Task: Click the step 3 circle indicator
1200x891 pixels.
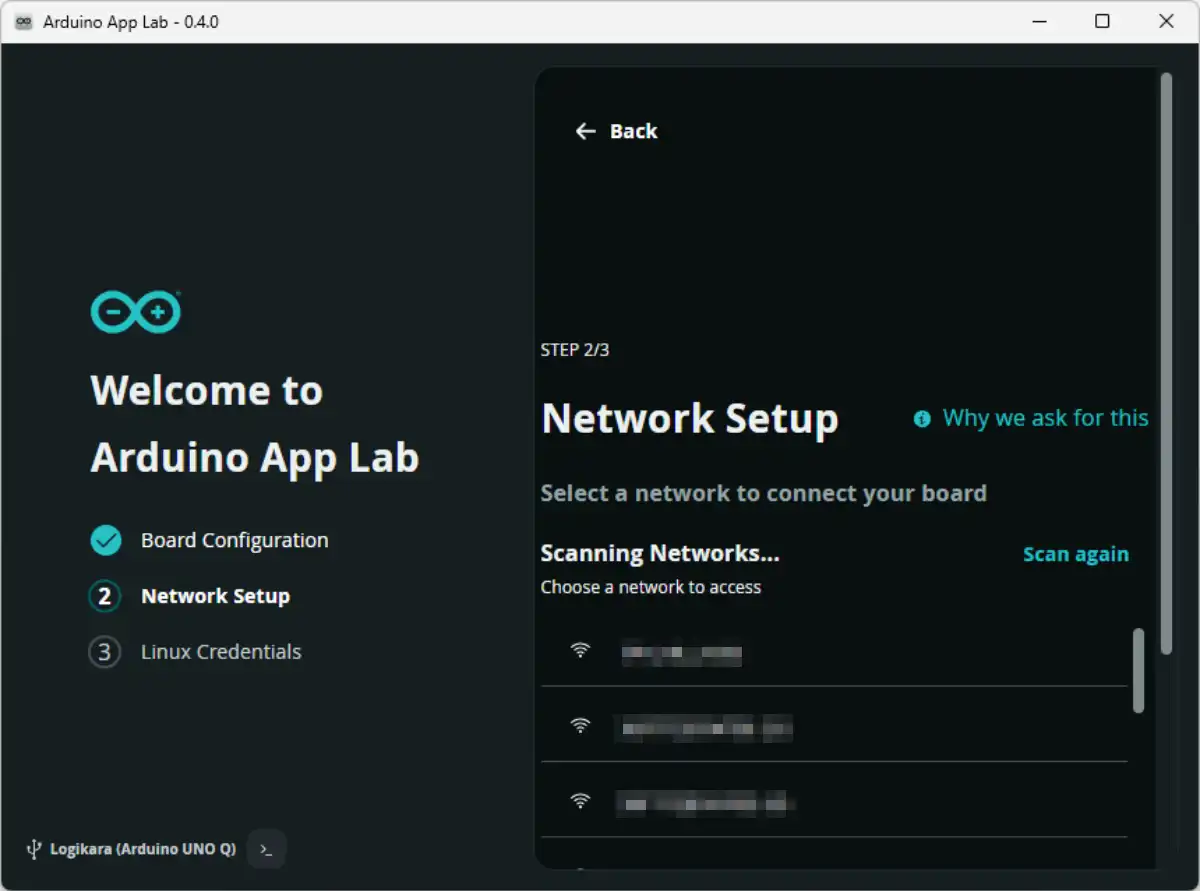Action: point(105,652)
